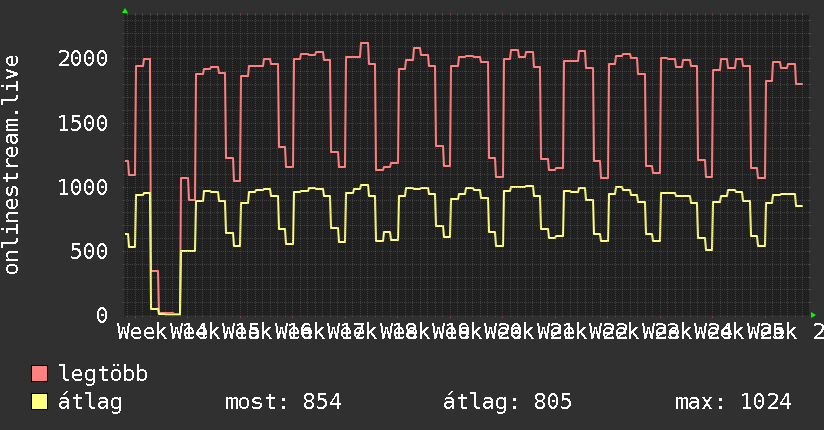This screenshot has height=430, width=824.
Task: Select the 'legtöbb' legend label
Action: pyautogui.click(x=103, y=374)
